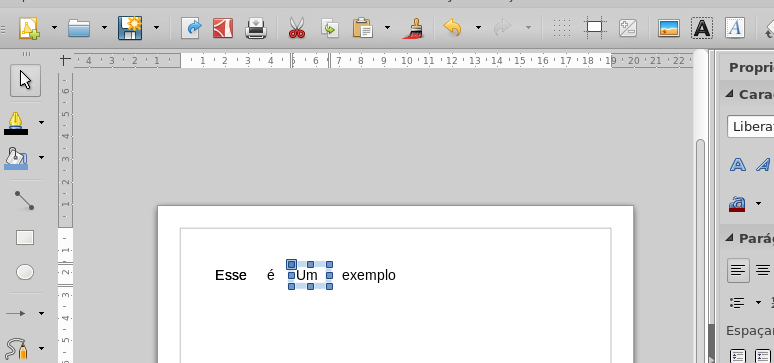Choose the Curve freeform drawing tool
The image size is (774, 363).
(16, 349)
